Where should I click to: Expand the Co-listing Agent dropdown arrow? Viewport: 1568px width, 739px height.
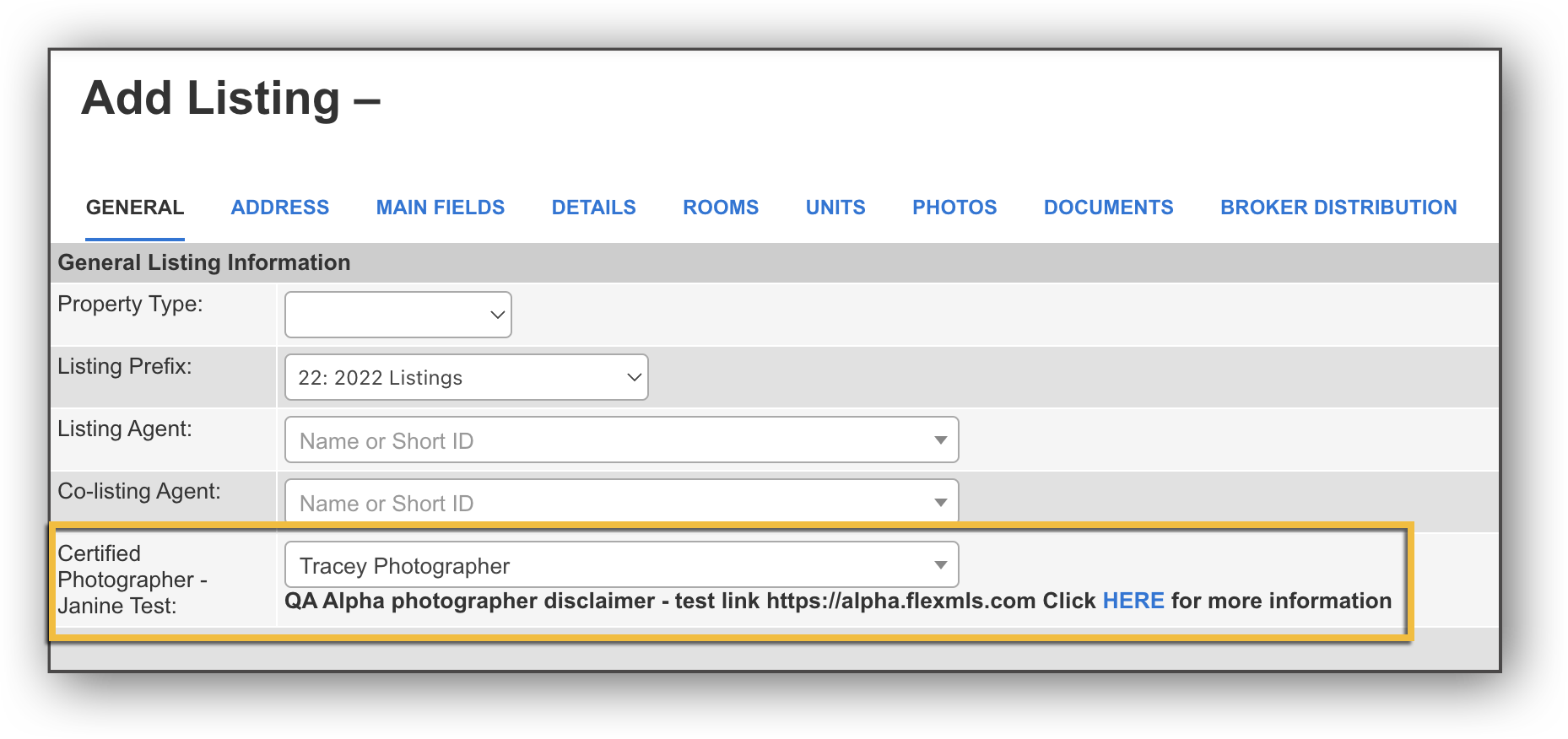[x=940, y=503]
